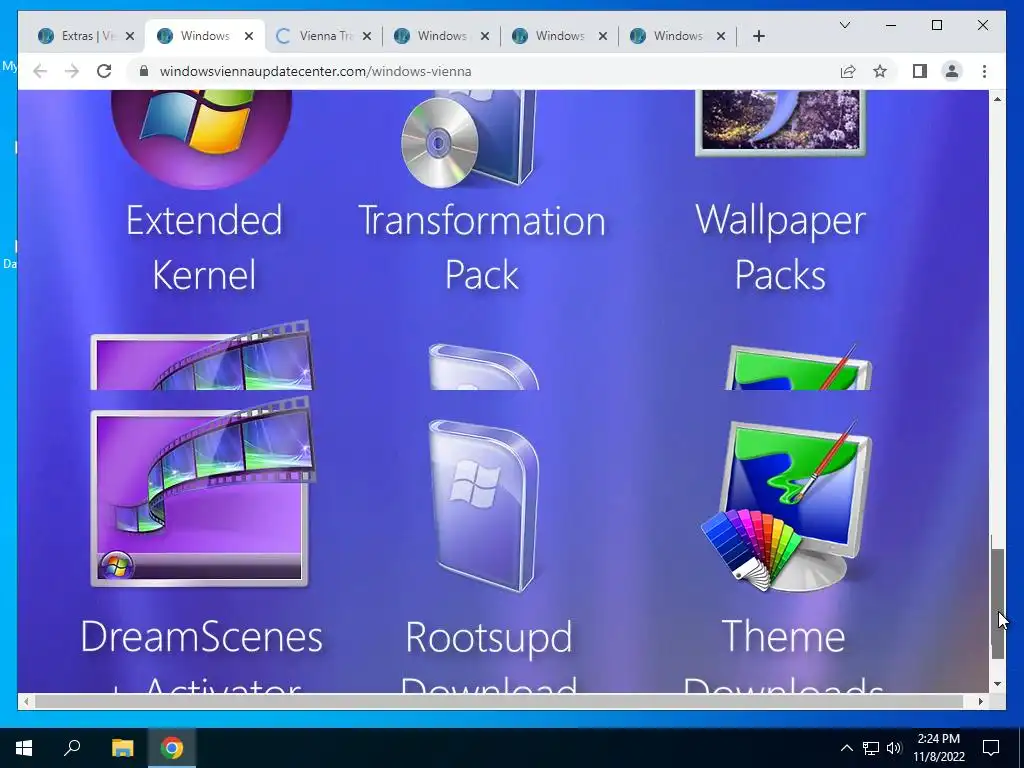Click the padlock site info icon
This screenshot has height=768, width=1024.
tap(144, 71)
